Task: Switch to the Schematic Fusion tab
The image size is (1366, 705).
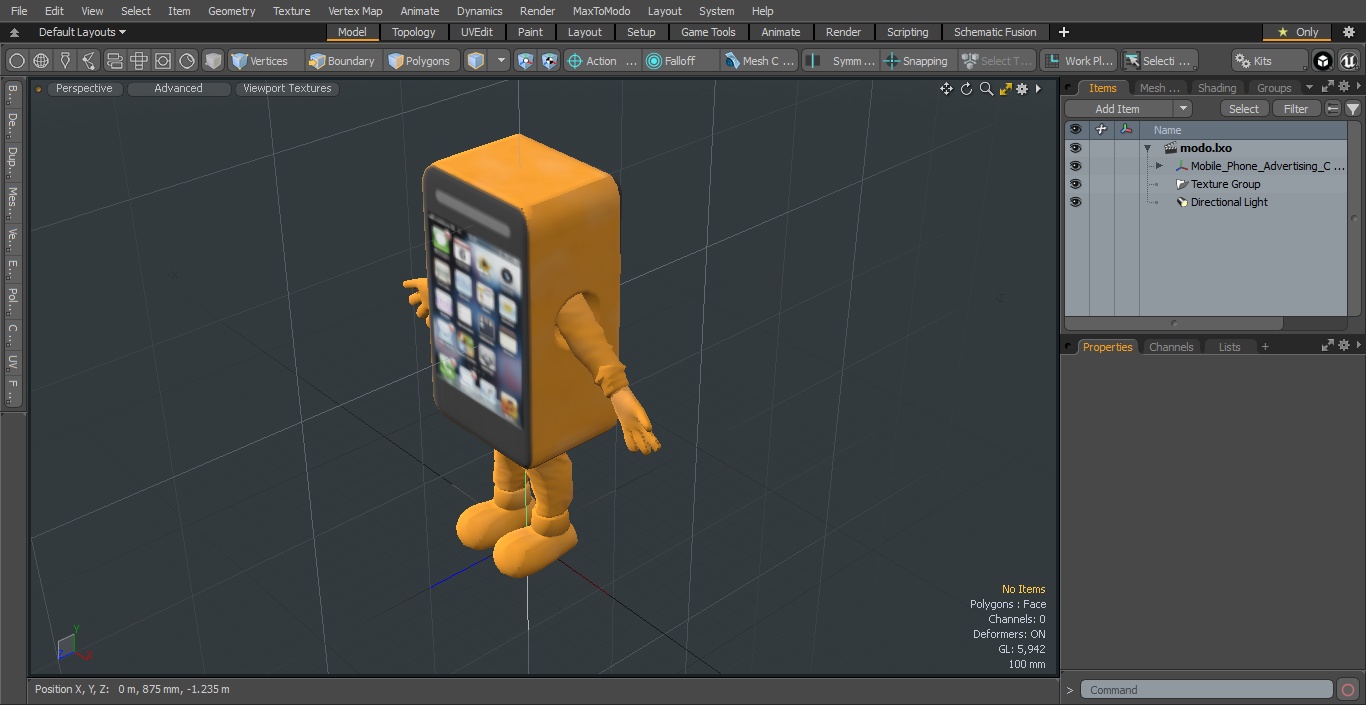Action: tap(995, 32)
